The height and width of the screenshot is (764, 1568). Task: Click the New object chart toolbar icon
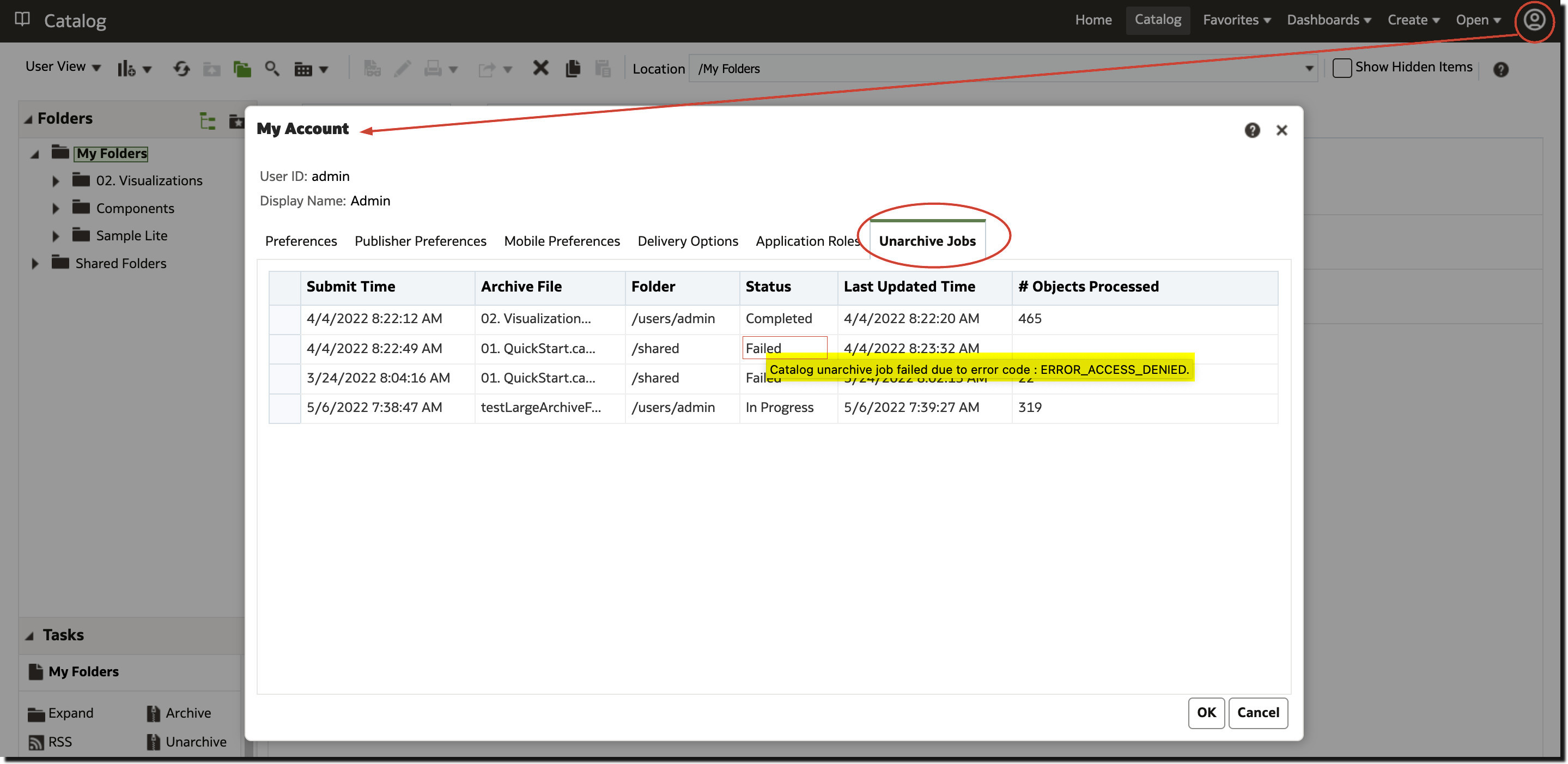pos(126,69)
